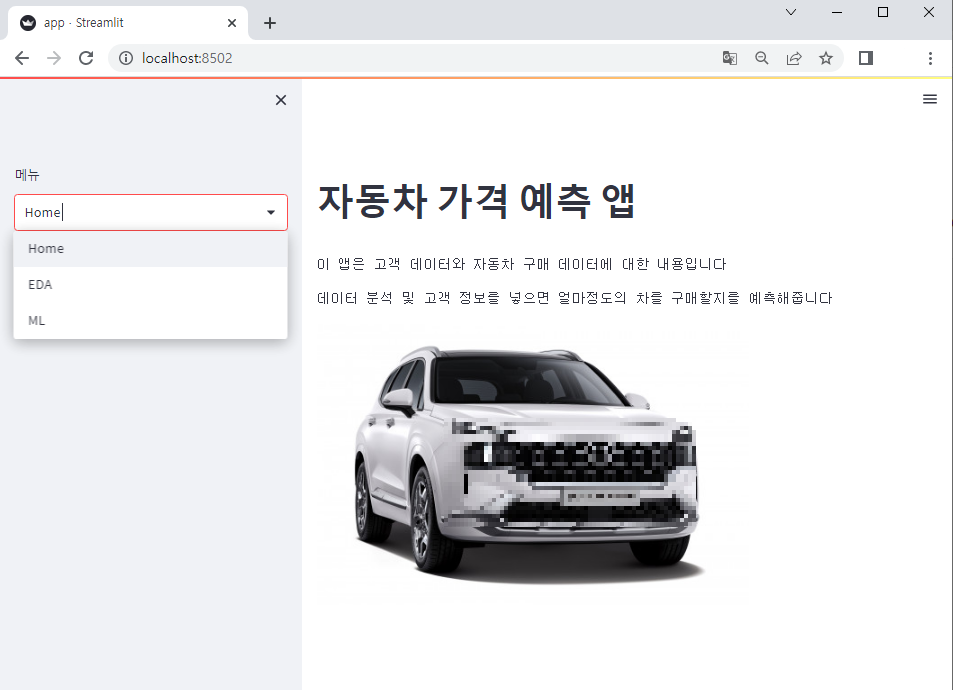Share this page icon

point(794,58)
